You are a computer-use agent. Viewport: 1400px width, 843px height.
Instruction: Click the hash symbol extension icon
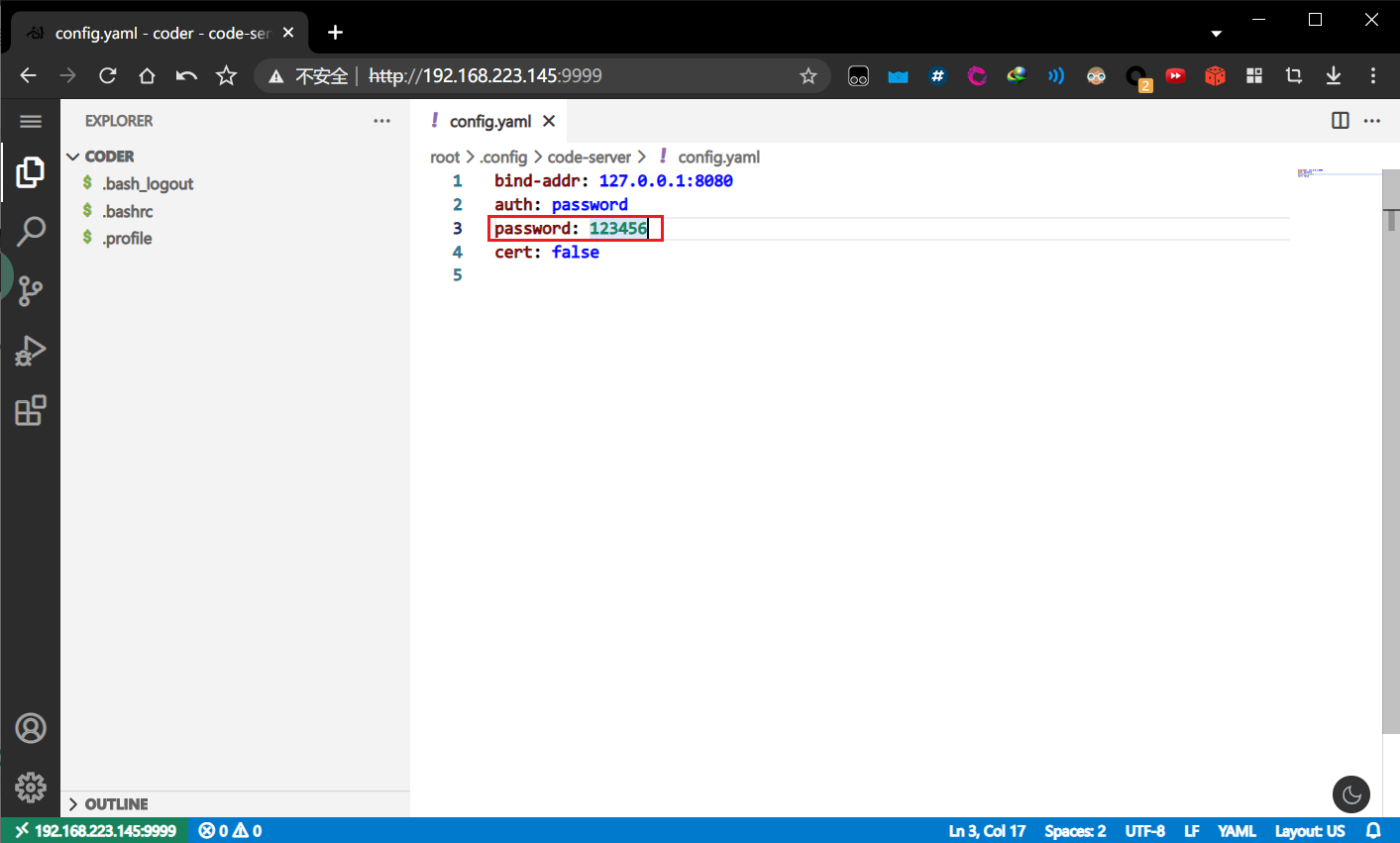click(937, 75)
